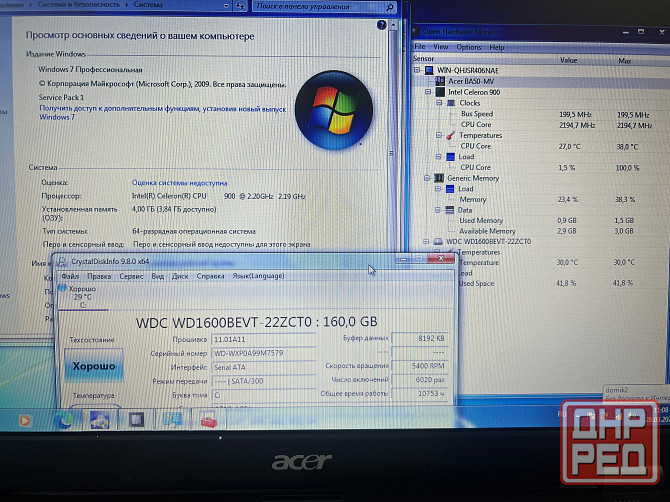Image resolution: width=670 pixels, height=502 pixels.
Task: Click the Generic Memory chip icon
Action: click(x=438, y=178)
